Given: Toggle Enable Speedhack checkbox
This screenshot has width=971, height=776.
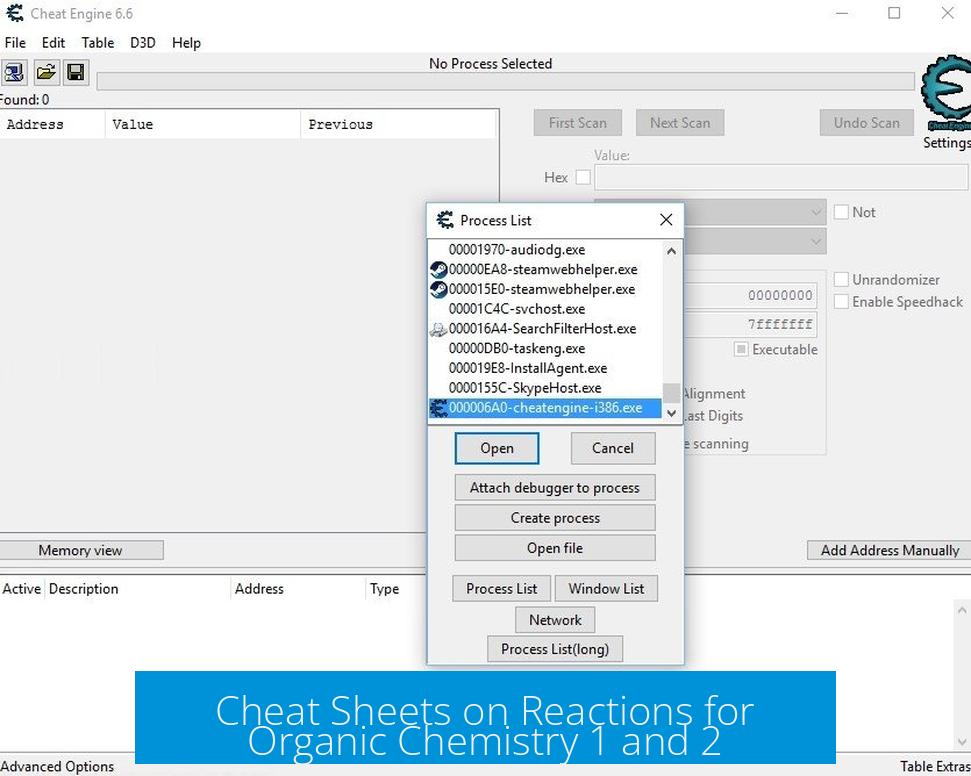Looking at the screenshot, I should [x=841, y=302].
